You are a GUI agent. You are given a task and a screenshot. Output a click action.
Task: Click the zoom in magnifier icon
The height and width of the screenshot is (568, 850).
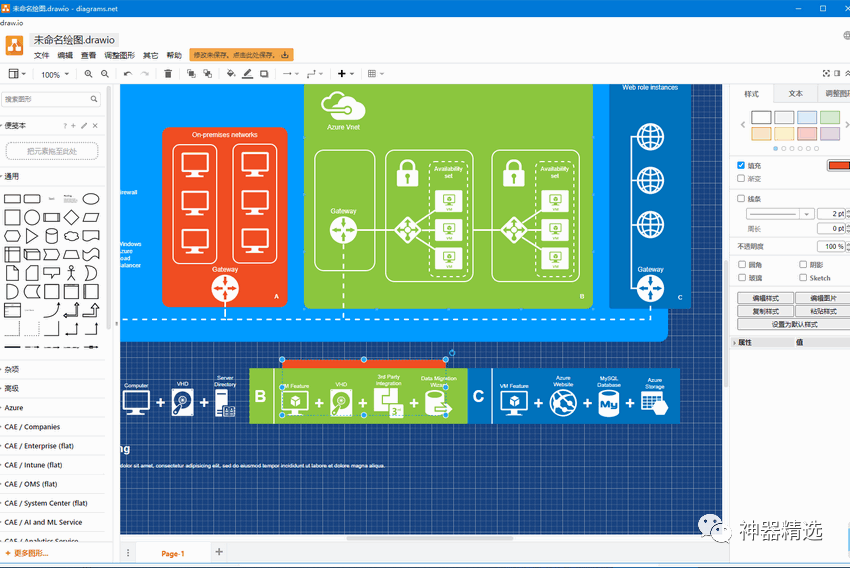point(88,74)
